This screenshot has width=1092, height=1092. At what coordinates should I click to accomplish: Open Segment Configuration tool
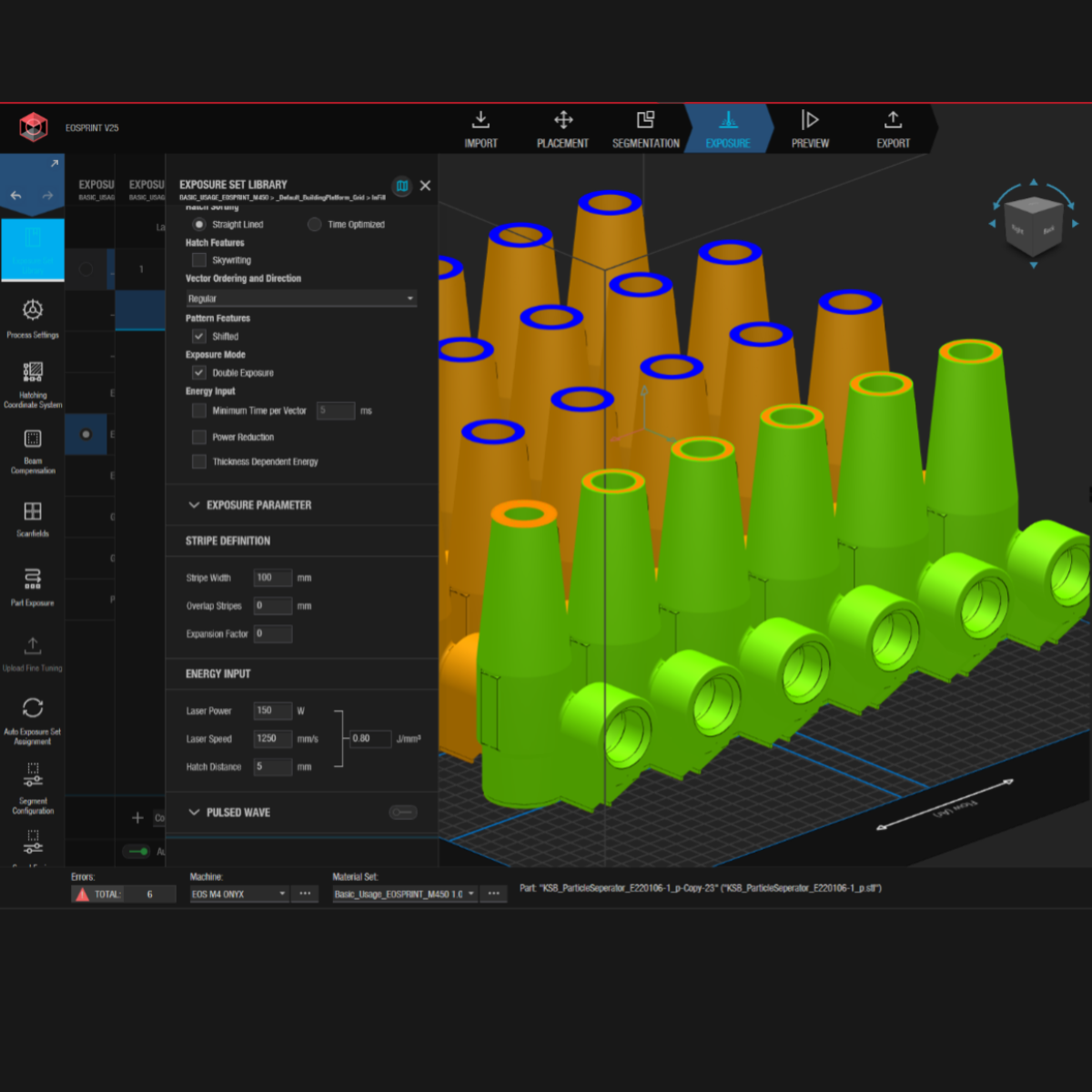pos(33,788)
